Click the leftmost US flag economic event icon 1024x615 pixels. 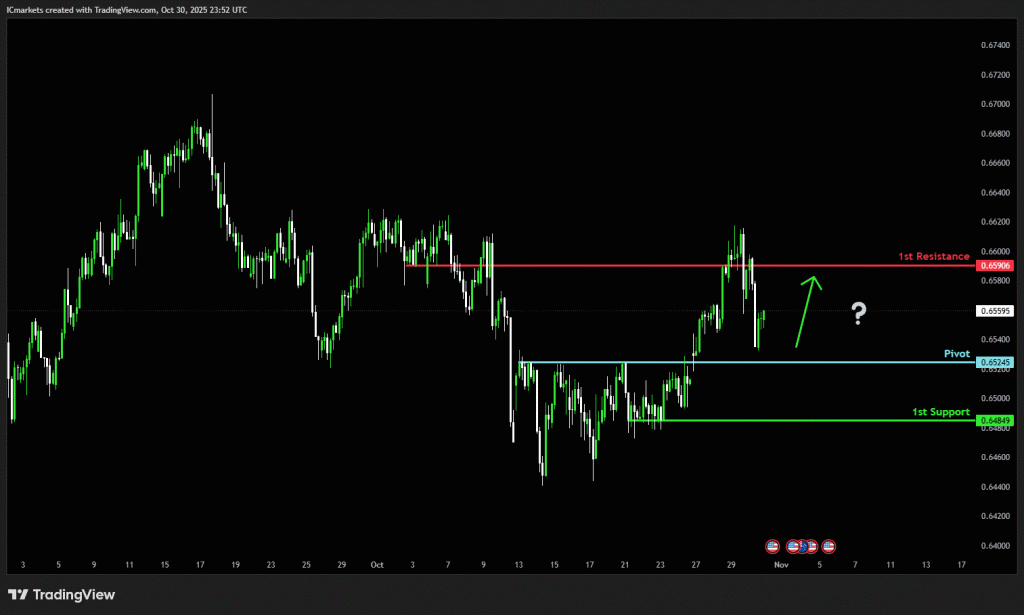(x=772, y=546)
